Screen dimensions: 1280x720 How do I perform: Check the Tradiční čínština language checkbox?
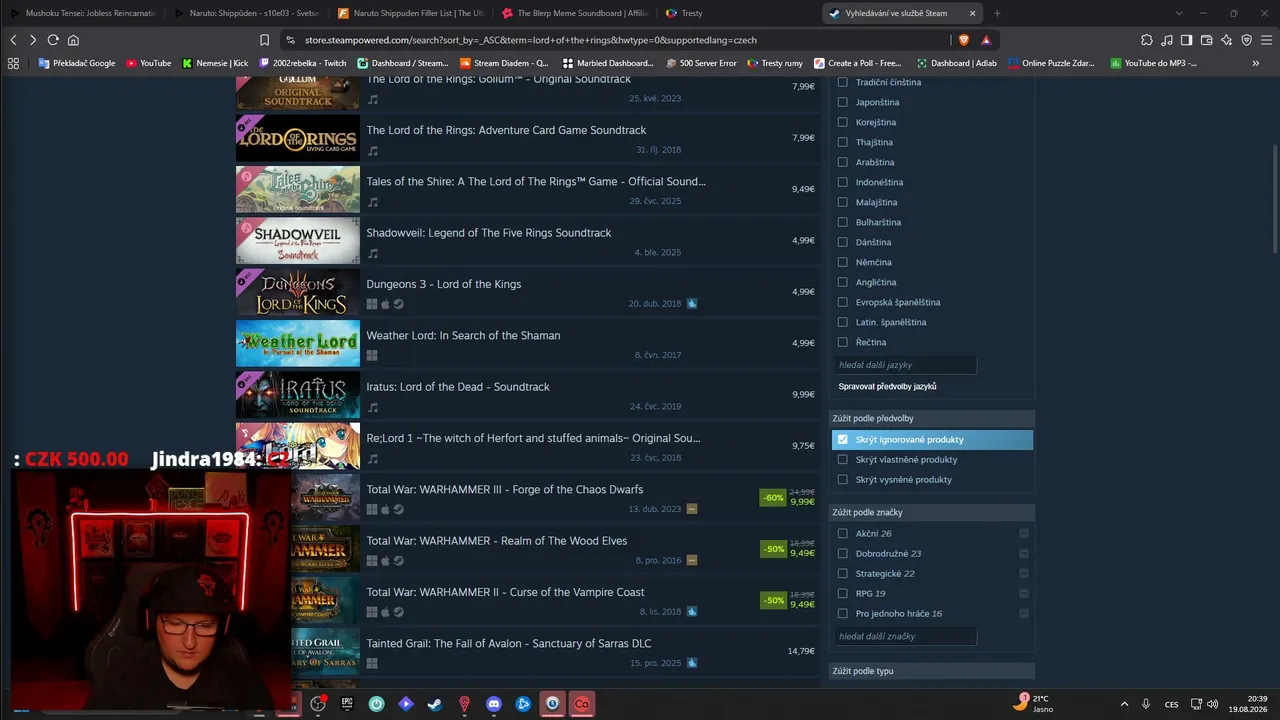842,82
